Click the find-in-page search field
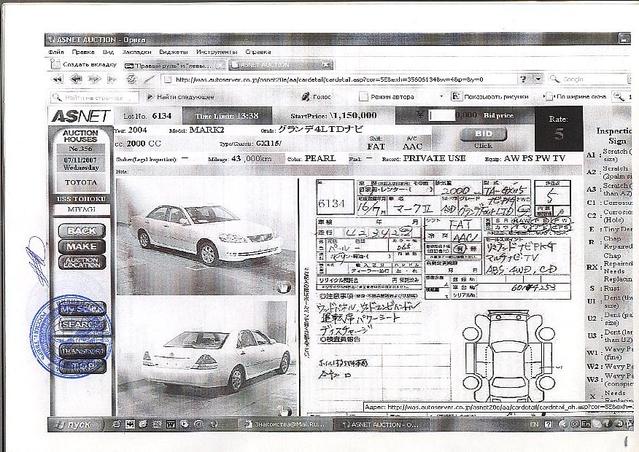This screenshot has height=452, width=639. [x=95, y=97]
